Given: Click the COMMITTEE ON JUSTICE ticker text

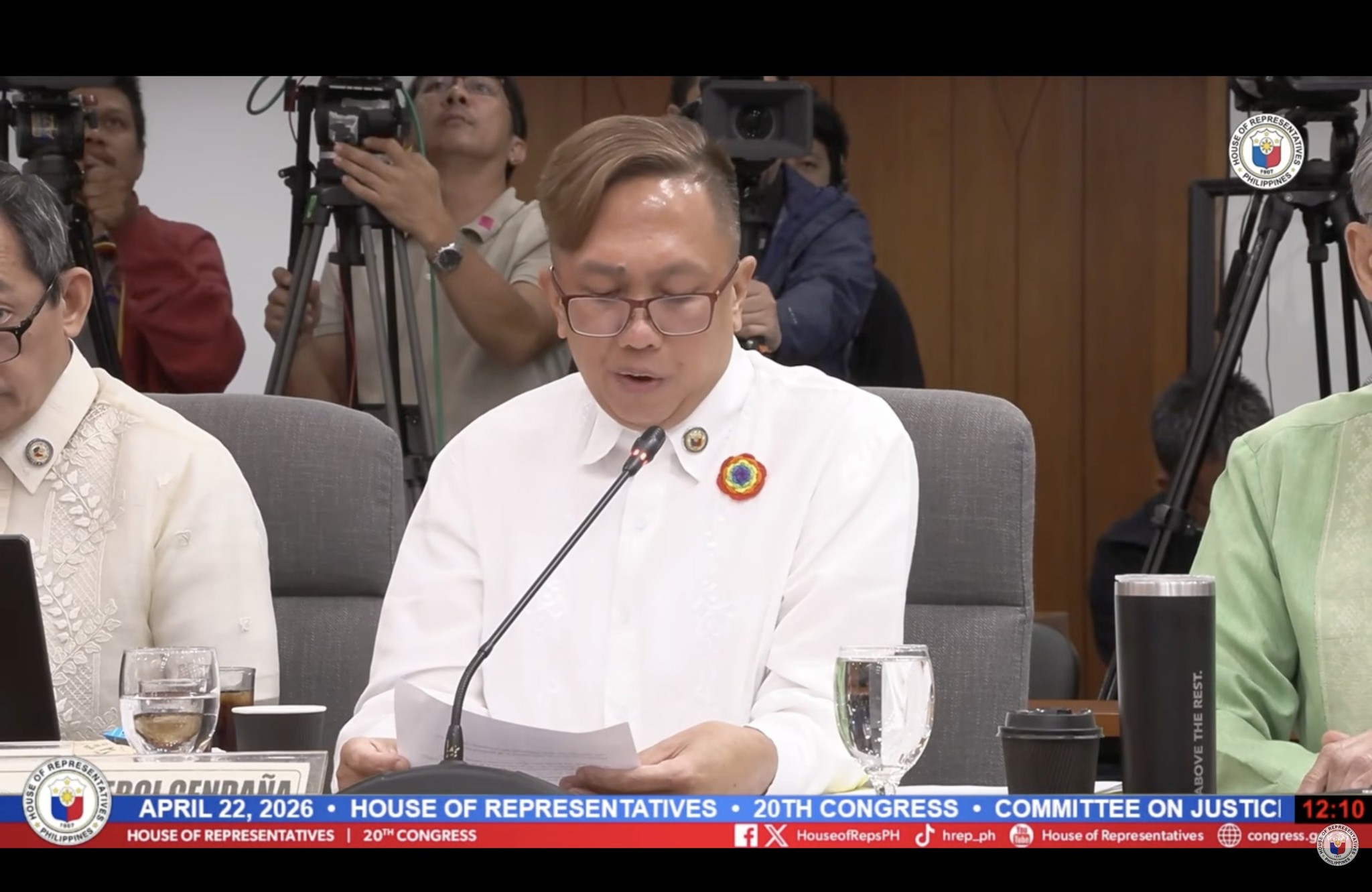Looking at the screenshot, I should [1137, 809].
